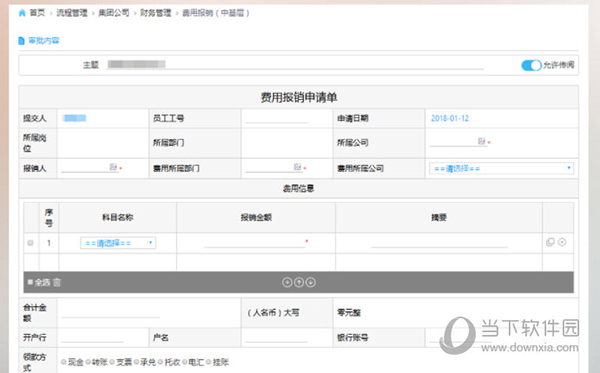Screen dimensions: 600x373
Task: Click the 摘要 column header
Action: tap(439, 217)
